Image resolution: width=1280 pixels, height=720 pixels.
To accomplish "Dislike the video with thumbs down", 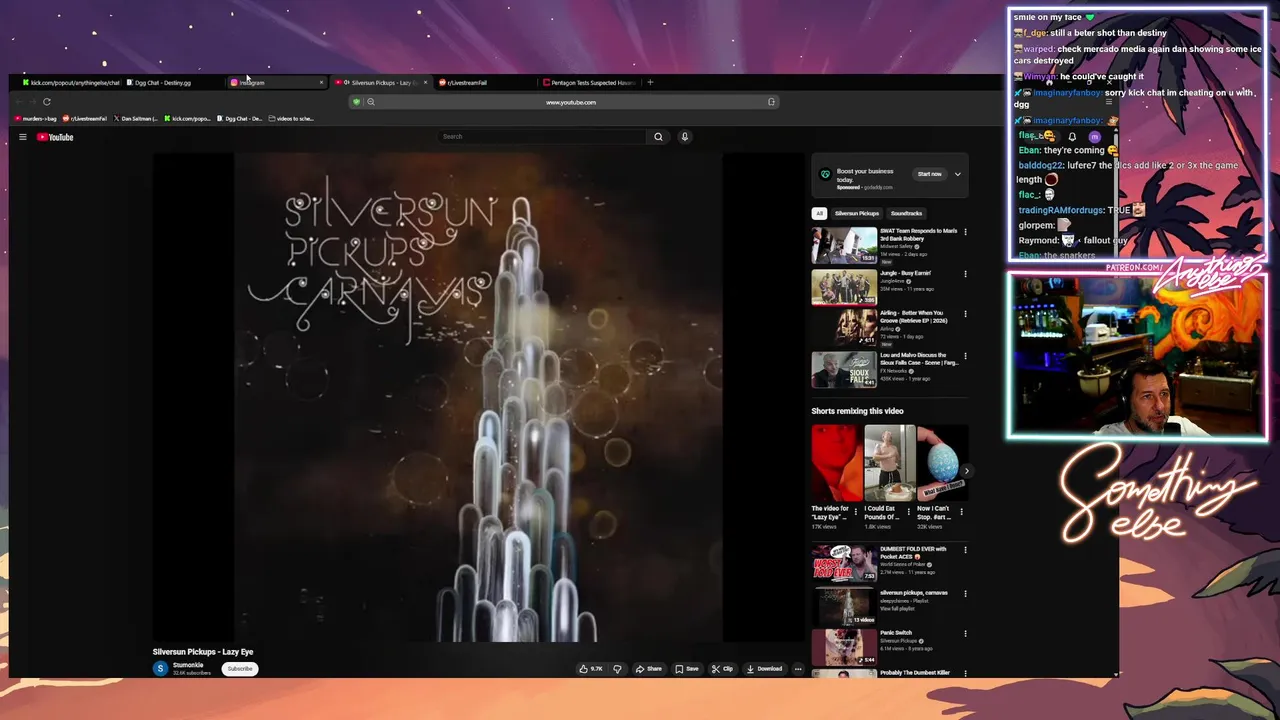I will (x=617, y=669).
